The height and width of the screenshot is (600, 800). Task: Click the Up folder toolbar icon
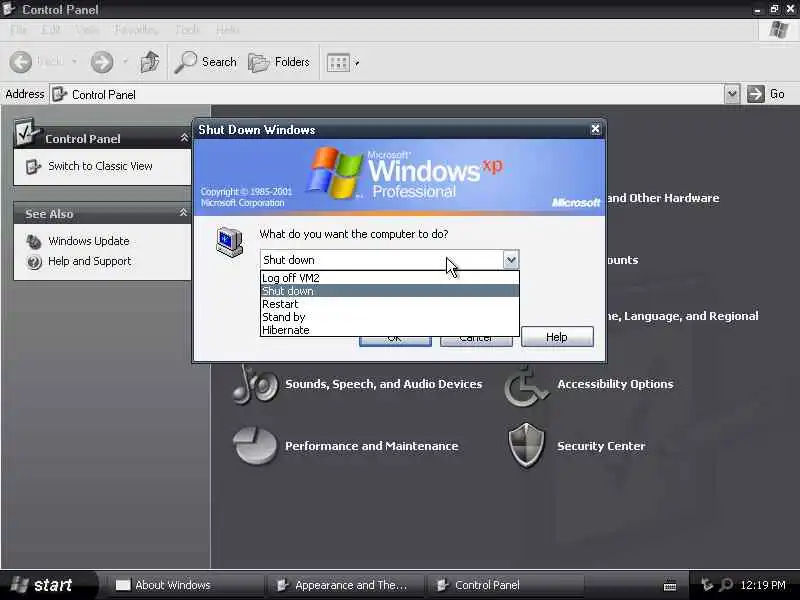tap(149, 62)
